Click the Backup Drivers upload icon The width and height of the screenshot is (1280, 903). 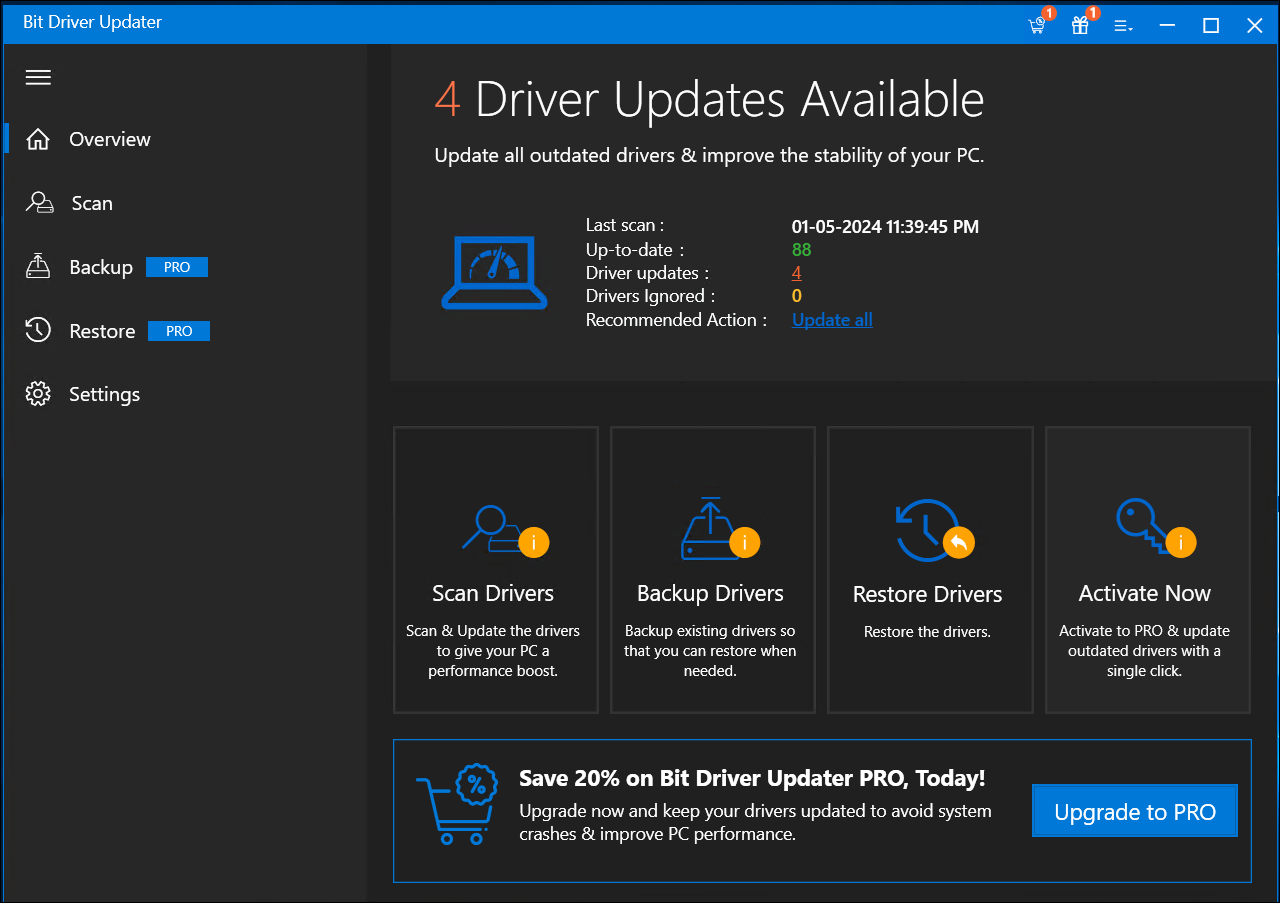pos(710,528)
